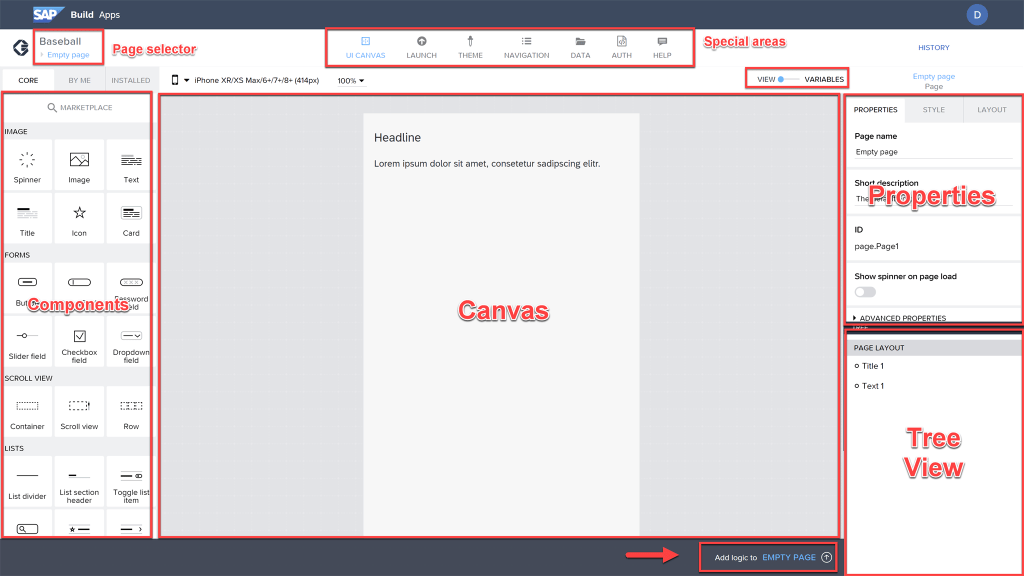
Task: Open the Theme editor icon
Action: coord(470,47)
